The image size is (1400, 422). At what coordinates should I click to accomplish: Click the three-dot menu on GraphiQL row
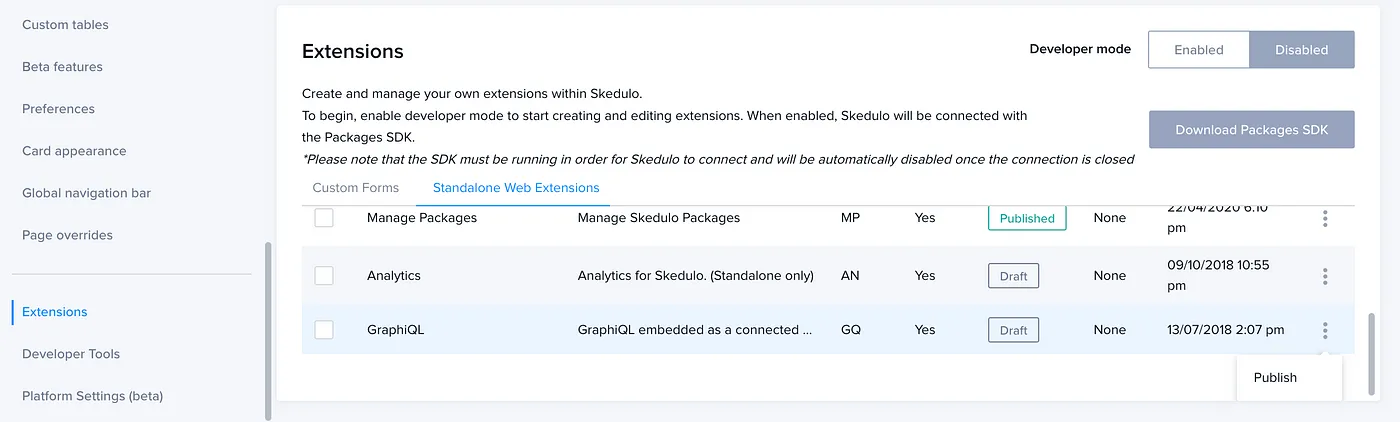[x=1325, y=330]
